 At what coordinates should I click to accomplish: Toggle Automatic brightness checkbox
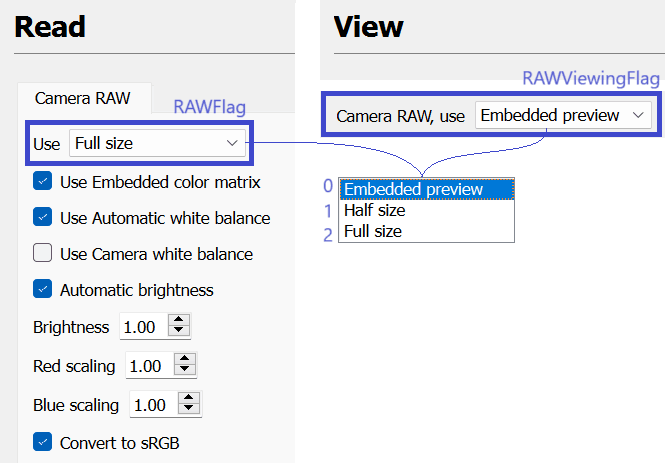[x=42, y=289]
